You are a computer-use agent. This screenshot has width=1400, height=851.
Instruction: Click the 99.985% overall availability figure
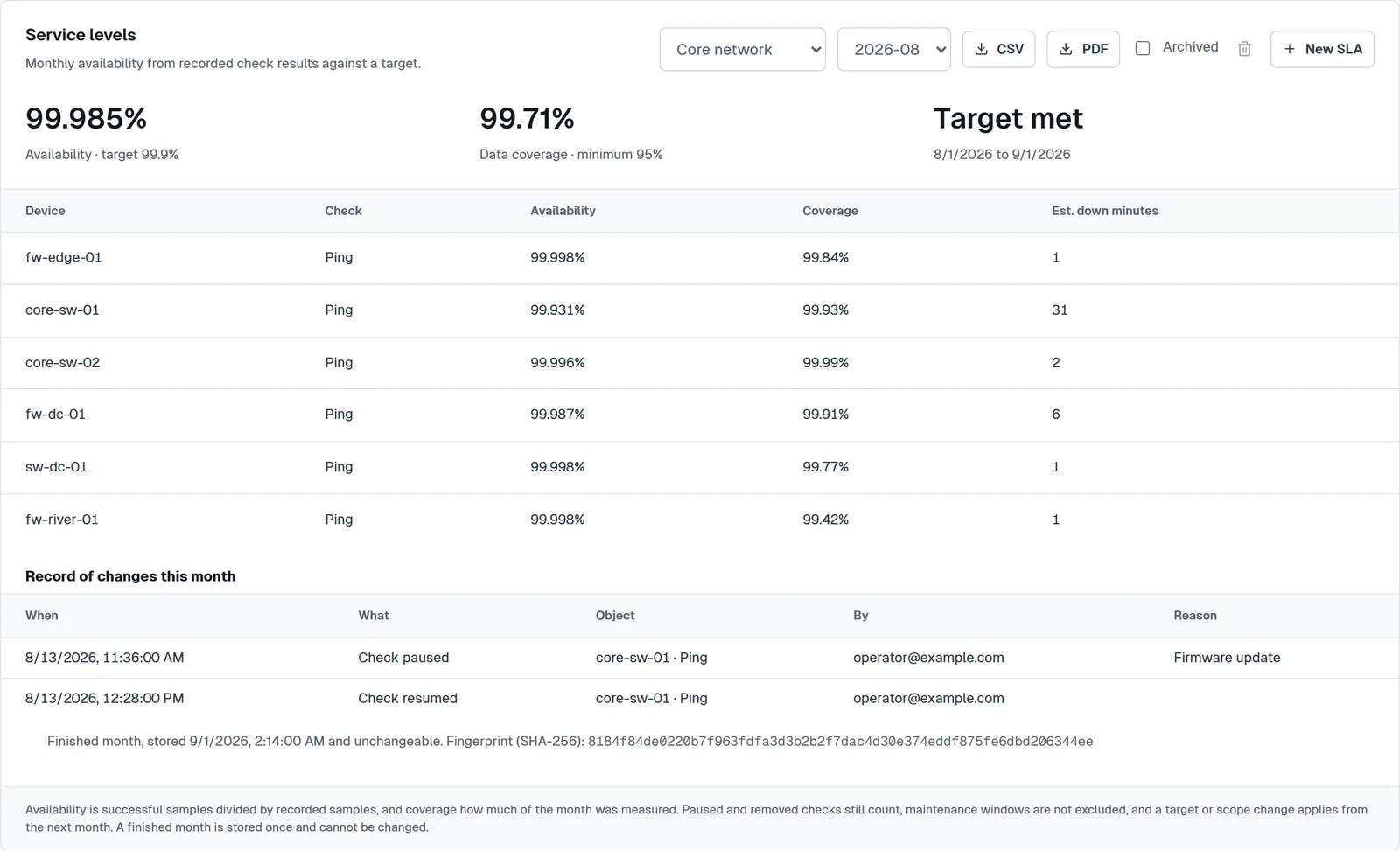86,118
